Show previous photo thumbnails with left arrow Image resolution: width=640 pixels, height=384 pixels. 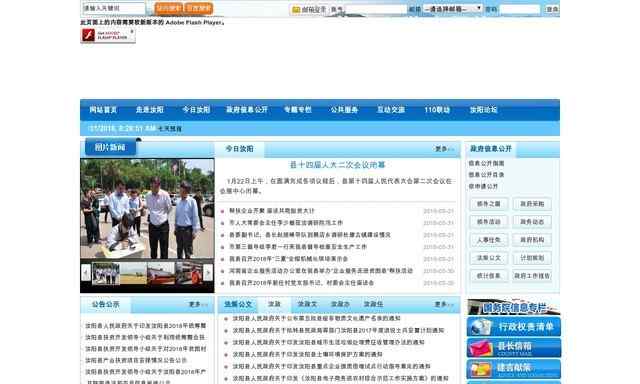pos(86,273)
